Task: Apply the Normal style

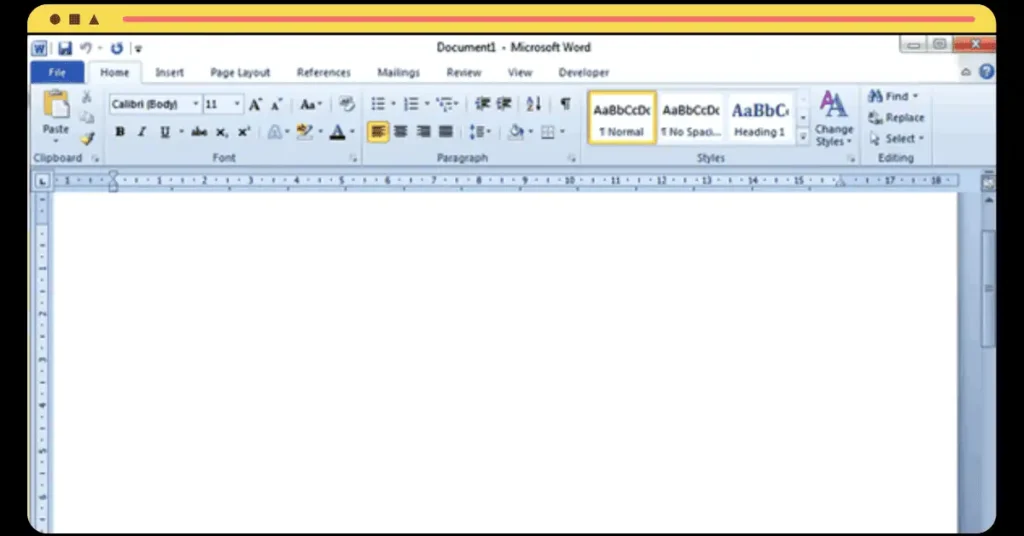Action: coord(622,118)
